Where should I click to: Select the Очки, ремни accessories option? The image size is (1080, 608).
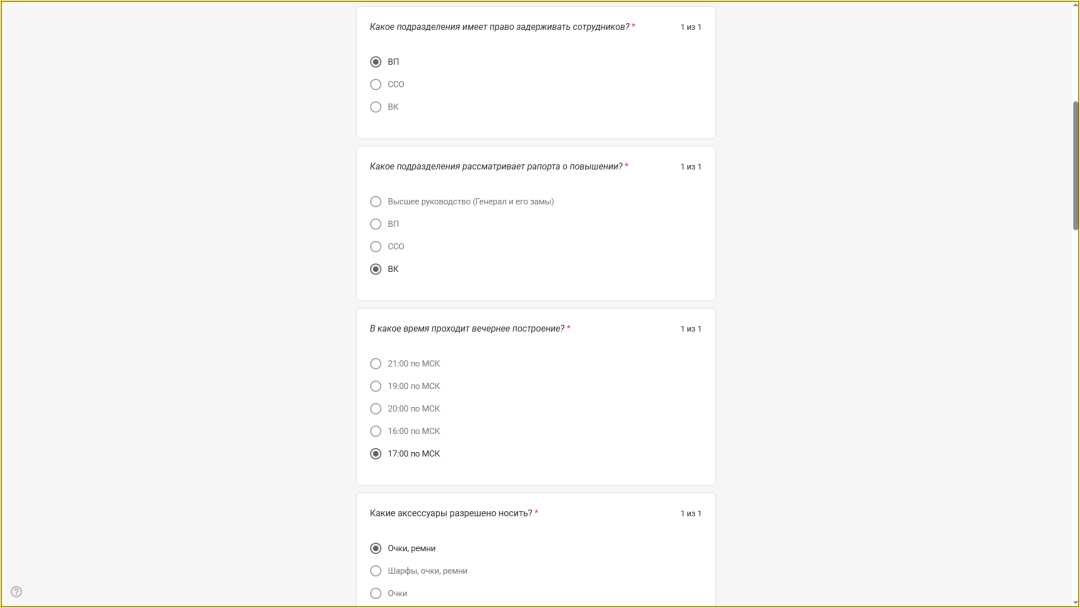376,549
